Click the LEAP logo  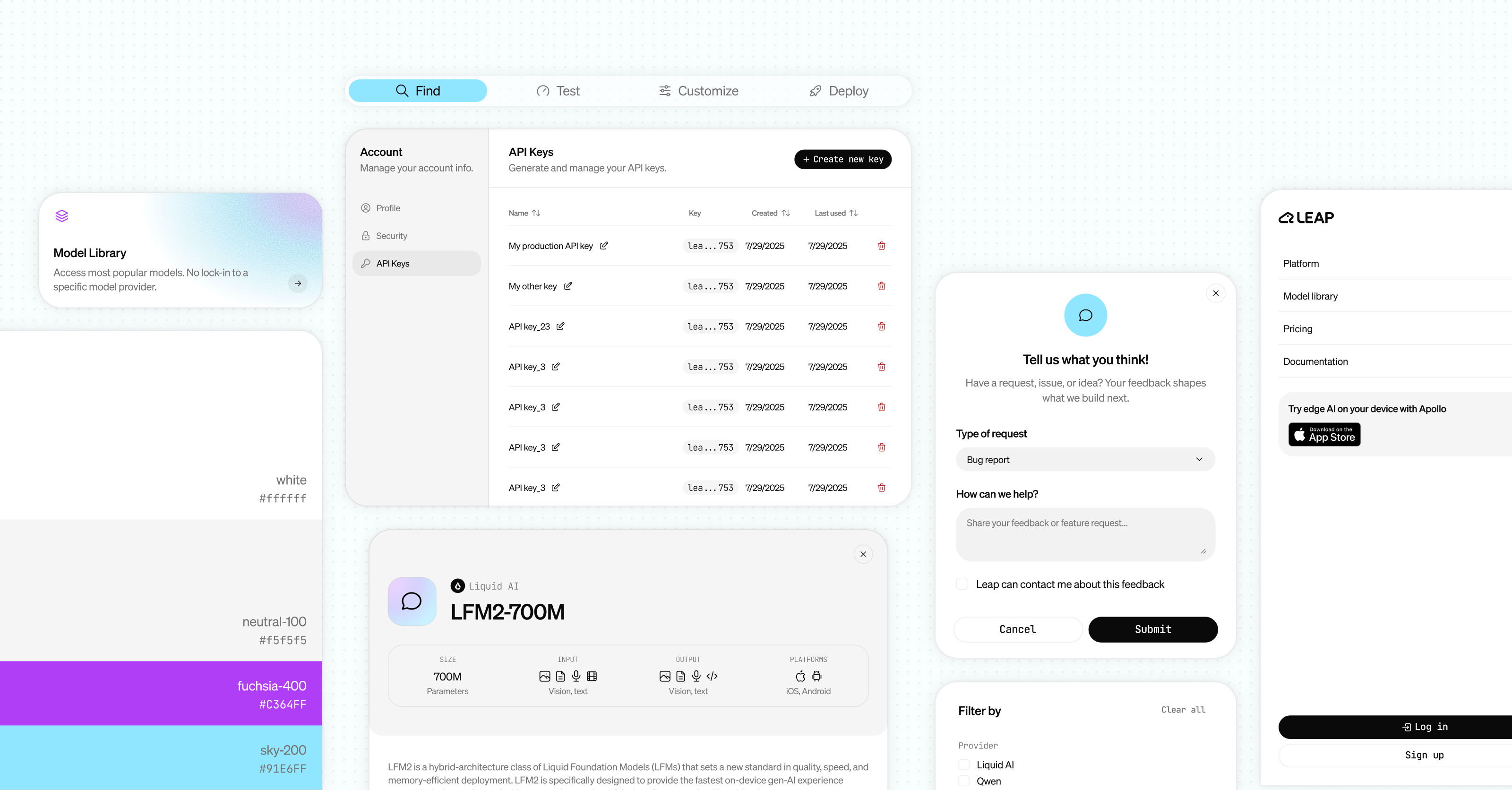[1306, 217]
